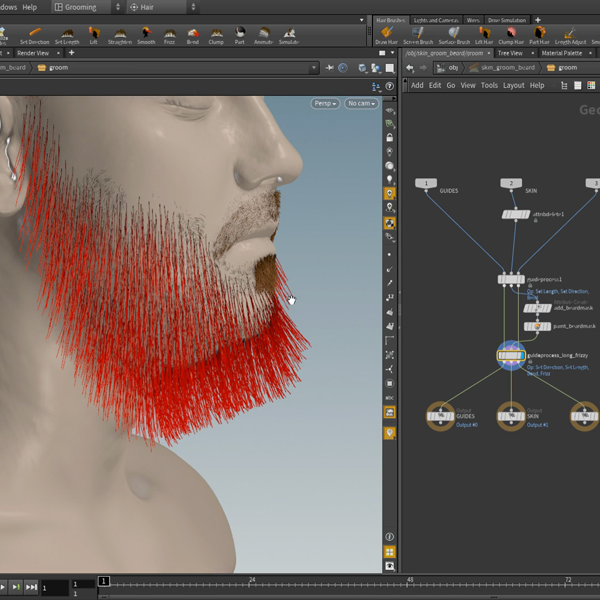Click the skin_groom_beard path segment
This screenshot has width=600, height=600.
(x=505, y=68)
